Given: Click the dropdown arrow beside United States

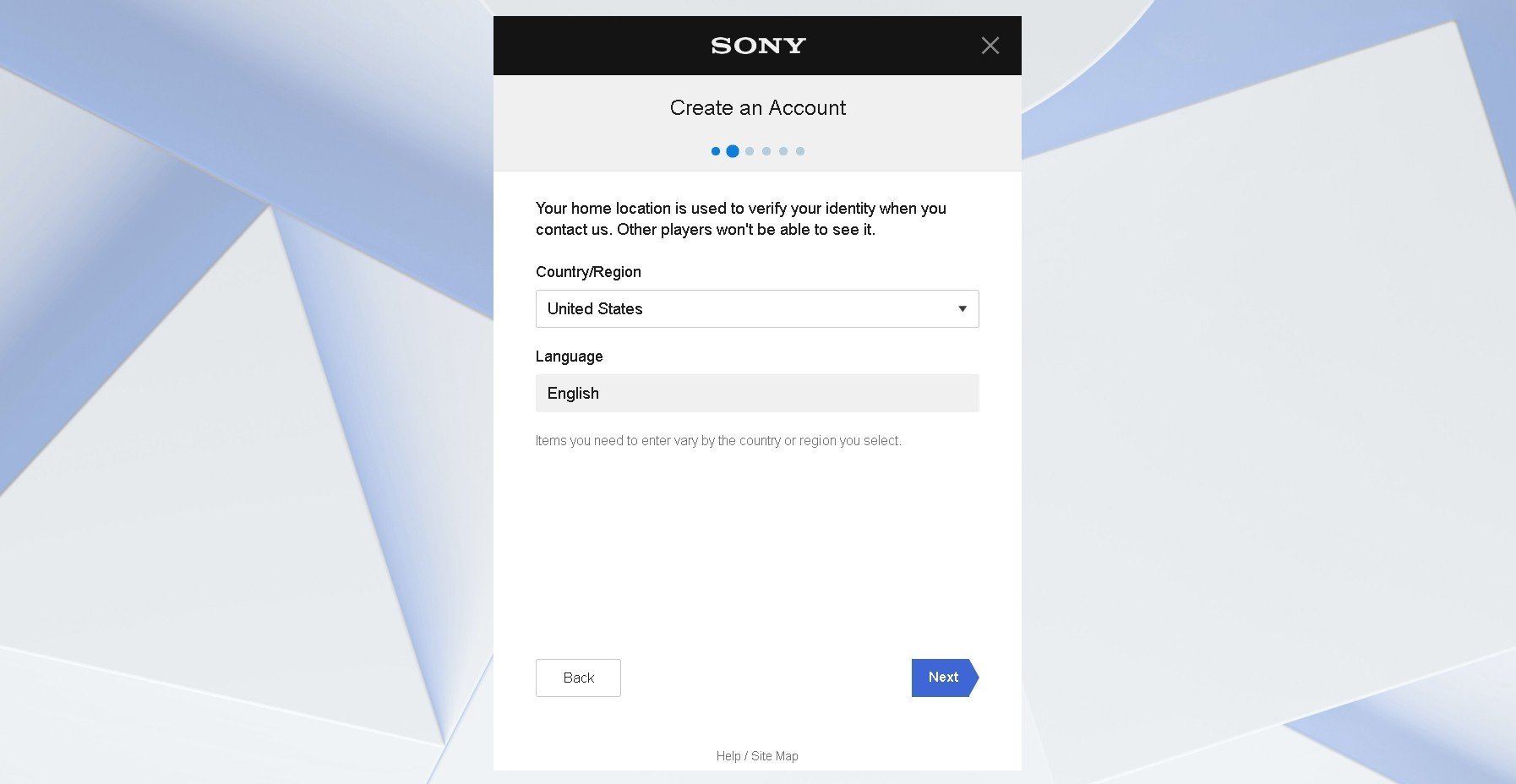Looking at the screenshot, I should [x=962, y=309].
